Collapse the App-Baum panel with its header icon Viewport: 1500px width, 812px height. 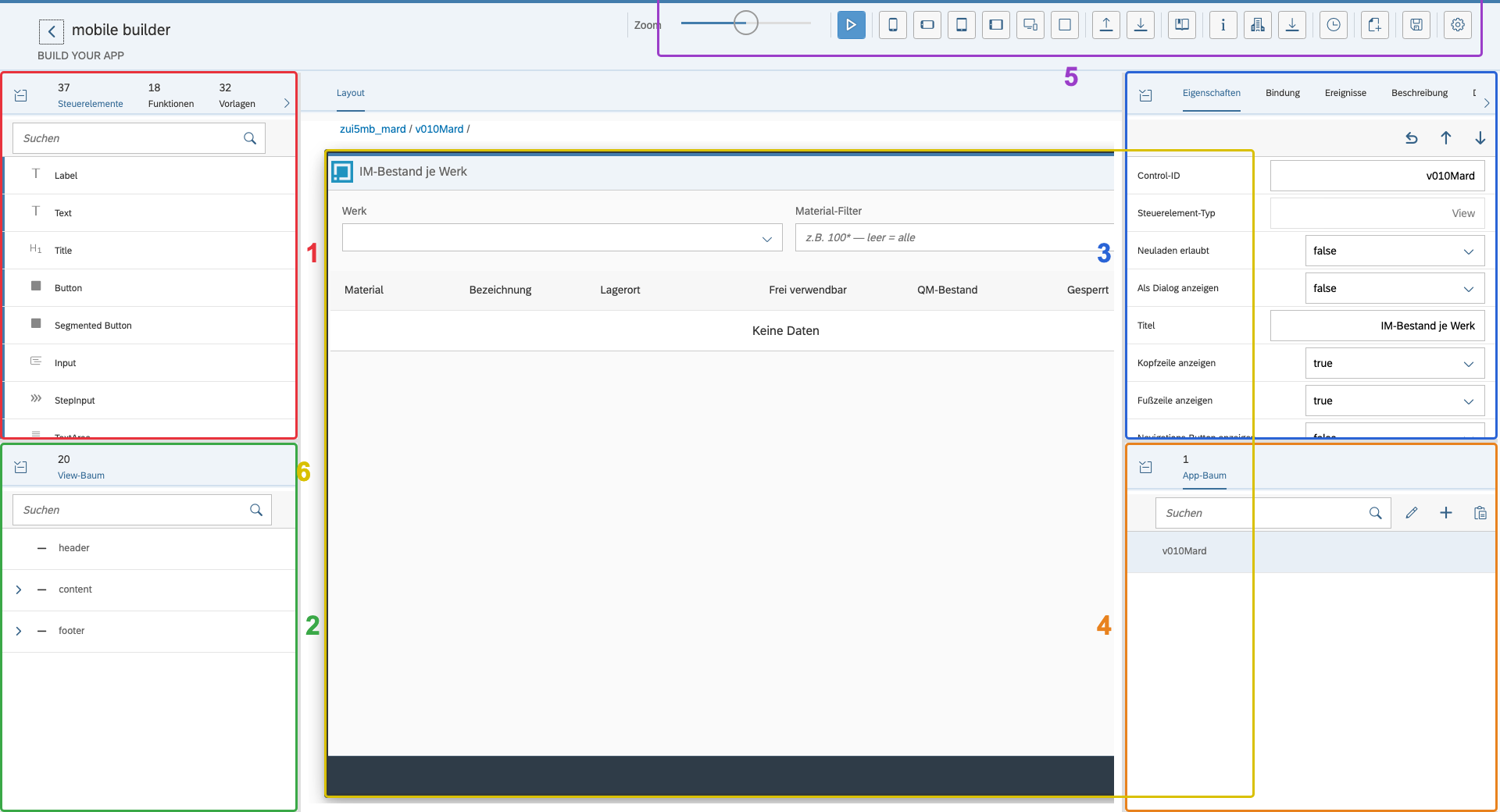click(1146, 467)
